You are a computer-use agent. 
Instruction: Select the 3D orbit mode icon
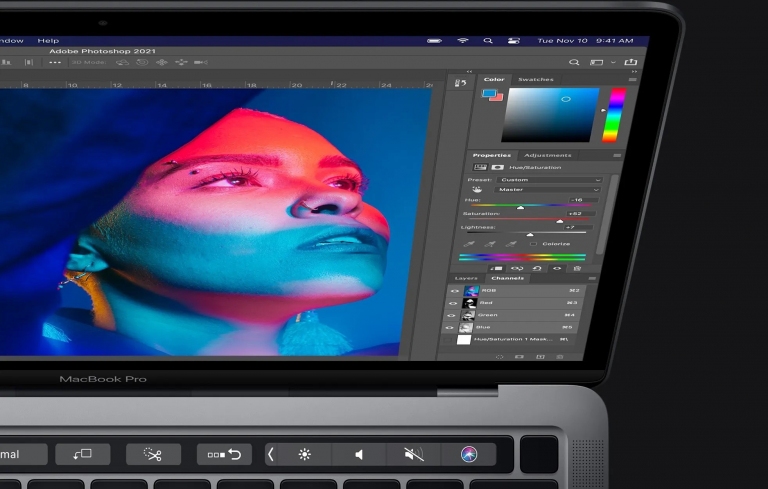[122, 62]
